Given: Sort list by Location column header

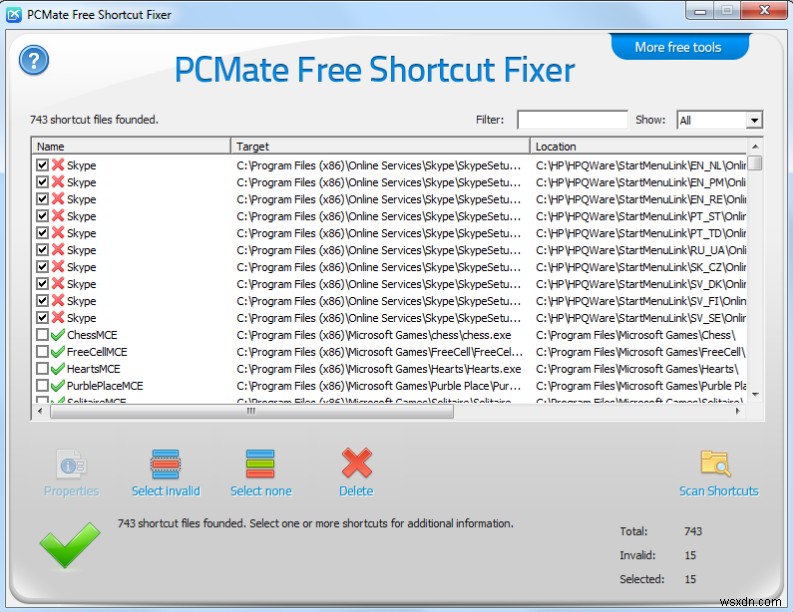Looking at the screenshot, I should point(638,146).
